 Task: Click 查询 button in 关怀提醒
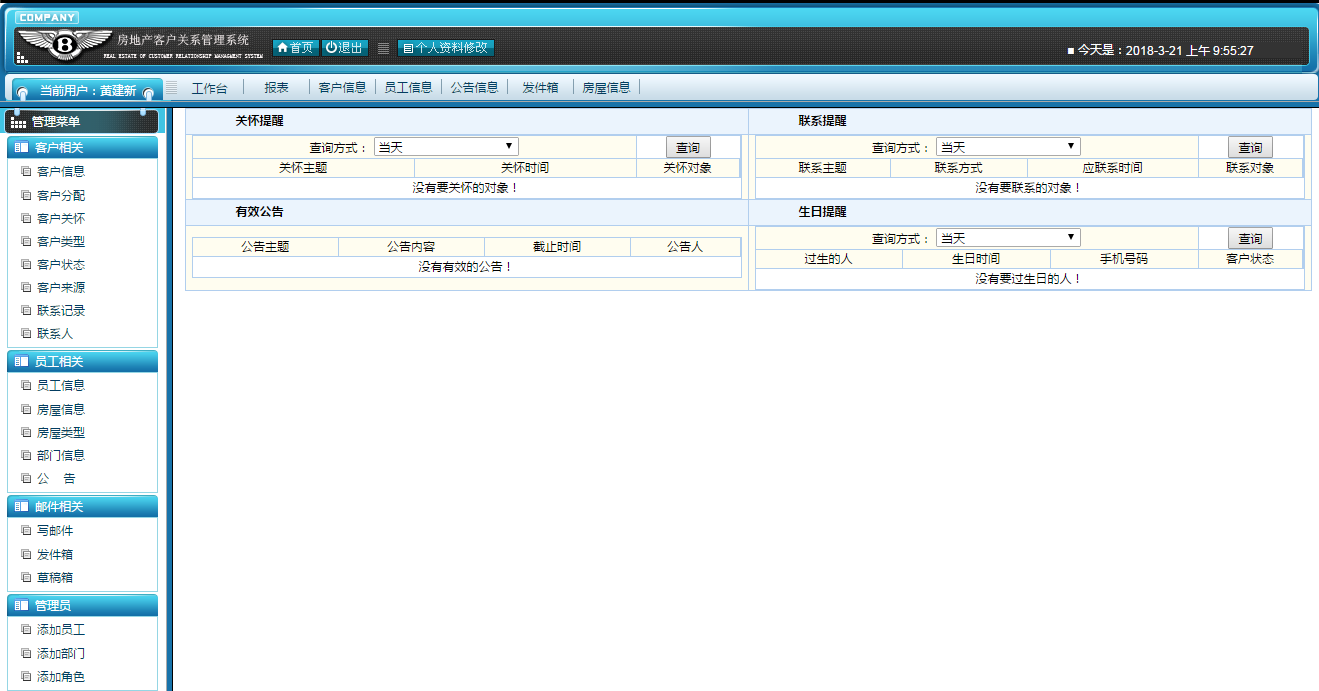click(x=688, y=148)
